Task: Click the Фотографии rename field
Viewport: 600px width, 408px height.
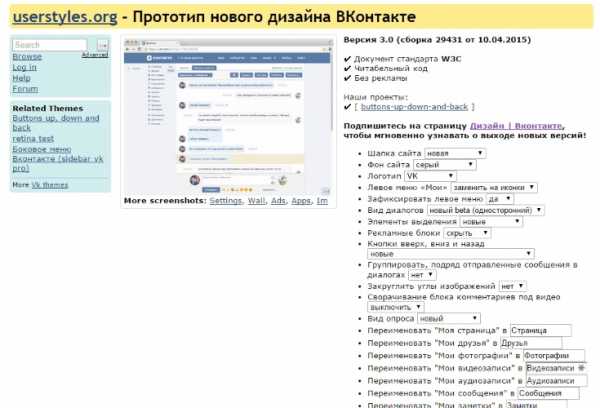Action: [554, 356]
